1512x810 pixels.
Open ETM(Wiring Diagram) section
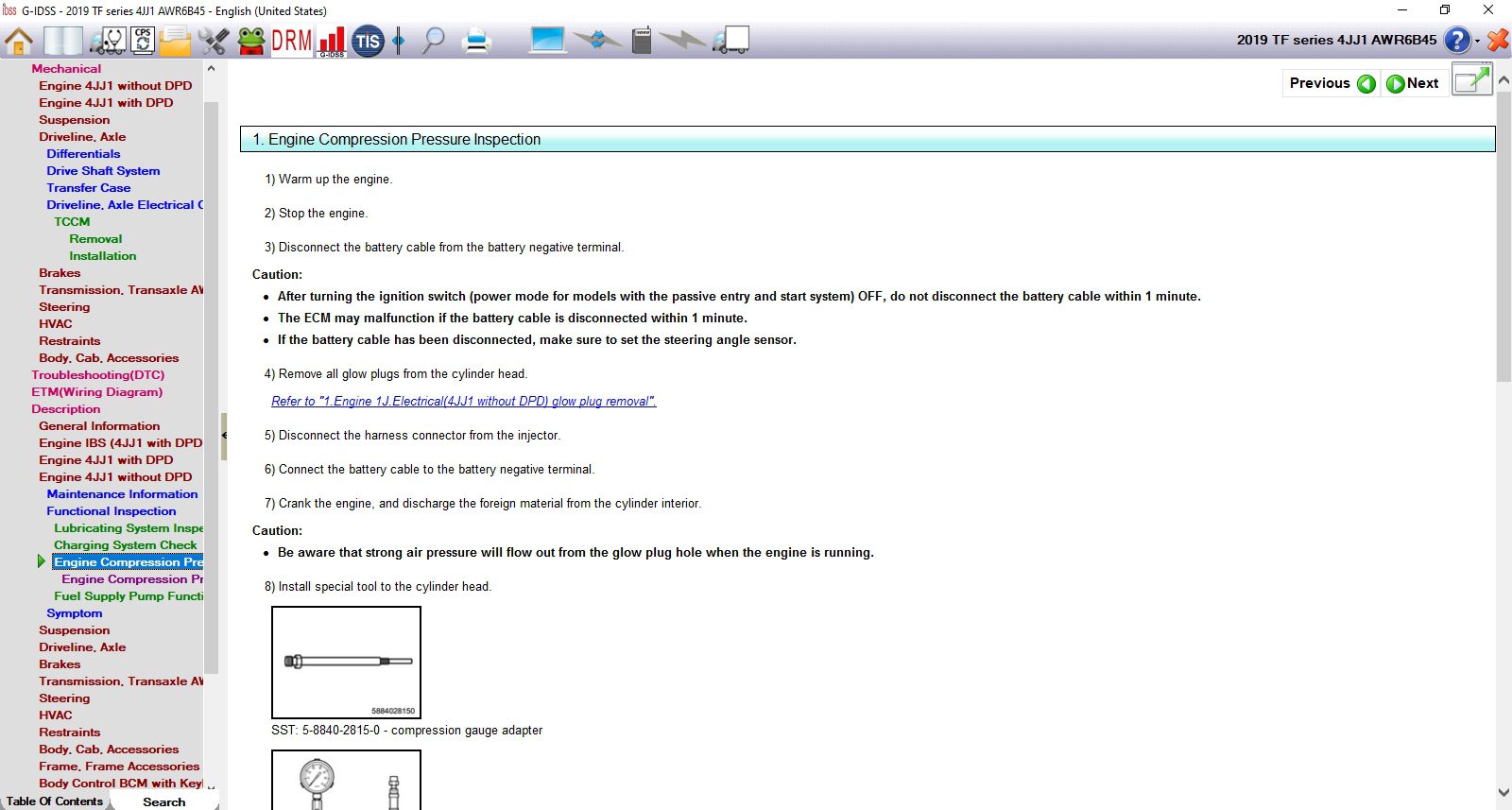pyautogui.click(x=96, y=391)
